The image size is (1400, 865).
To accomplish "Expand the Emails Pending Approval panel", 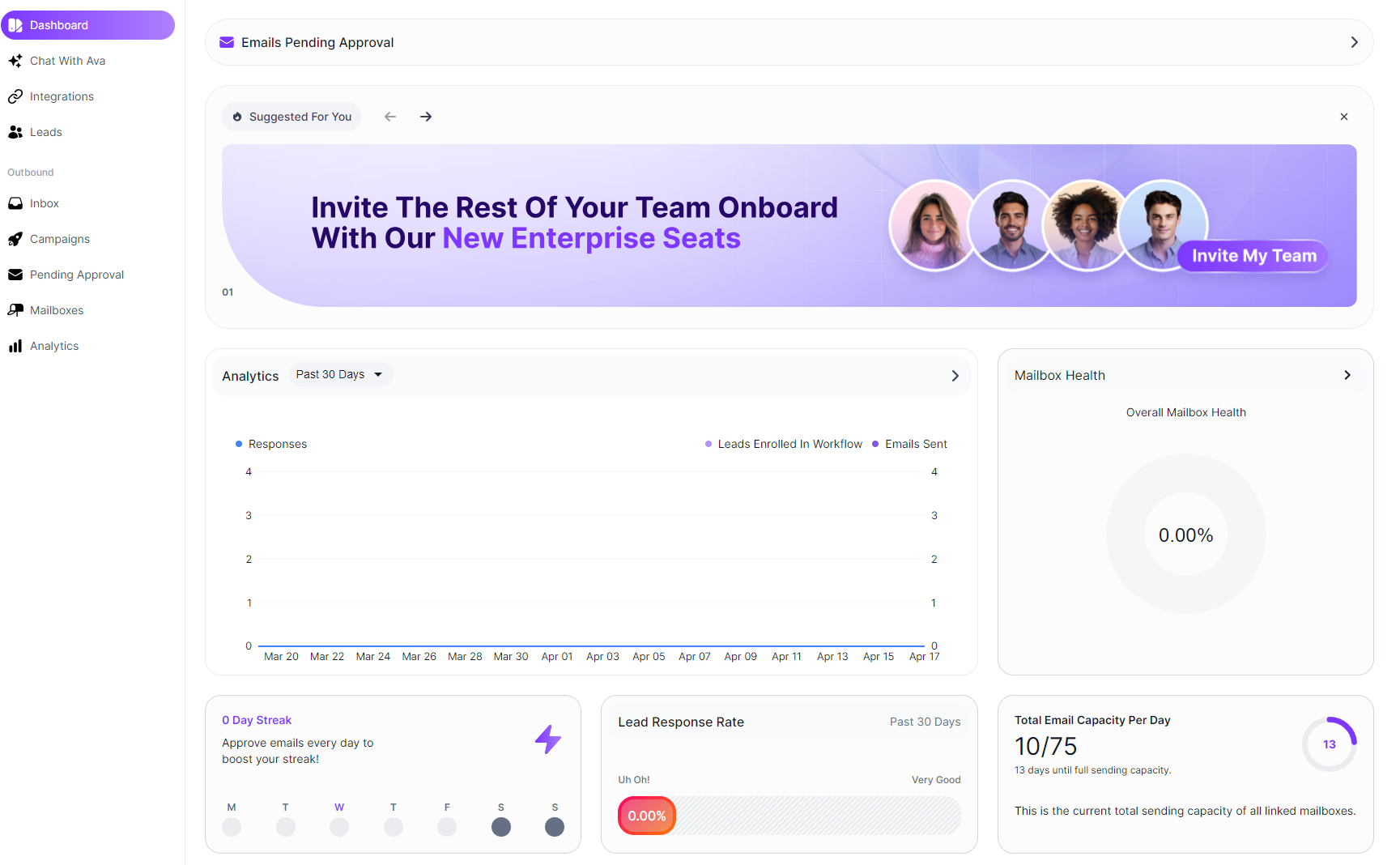I will pos(1354,42).
